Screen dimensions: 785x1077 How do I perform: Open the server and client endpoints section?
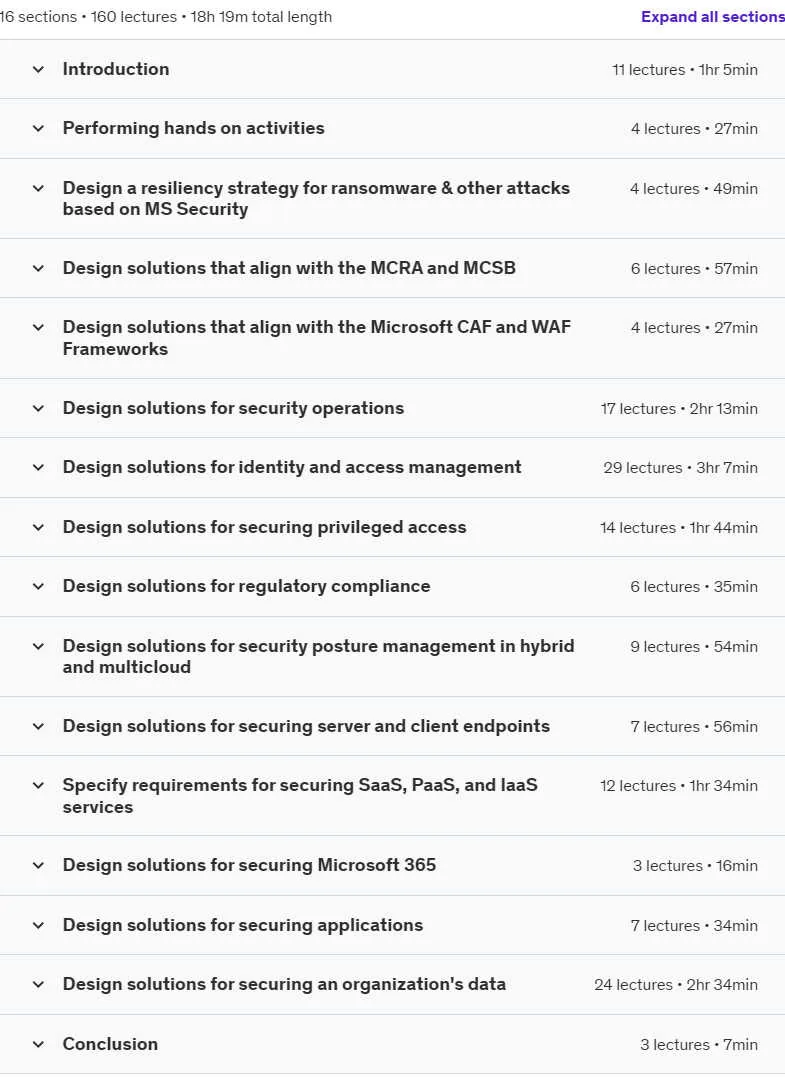point(306,726)
